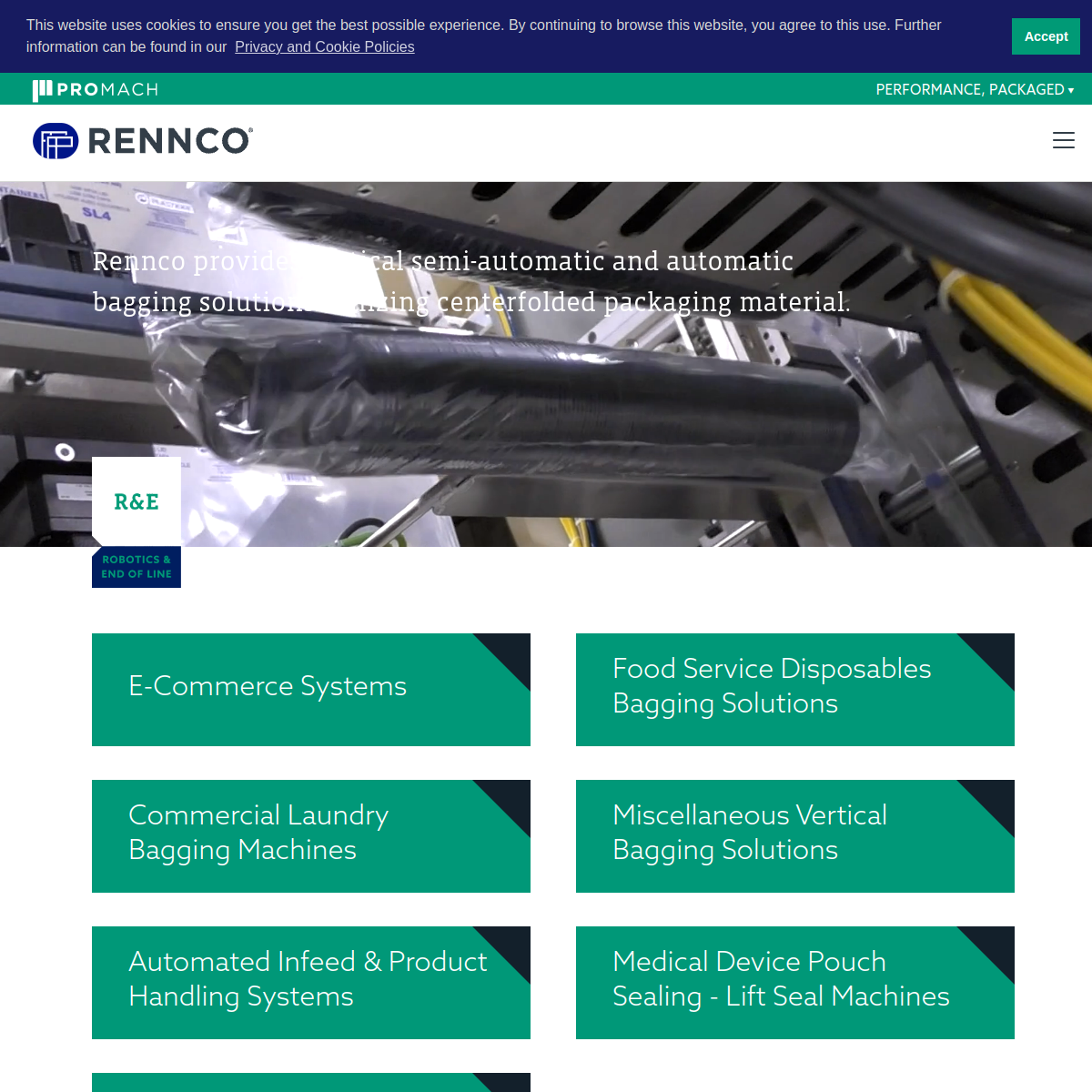This screenshot has width=1092, height=1092.
Task: Open Commercial Laundry Bagging Machines tile
Action: click(311, 836)
